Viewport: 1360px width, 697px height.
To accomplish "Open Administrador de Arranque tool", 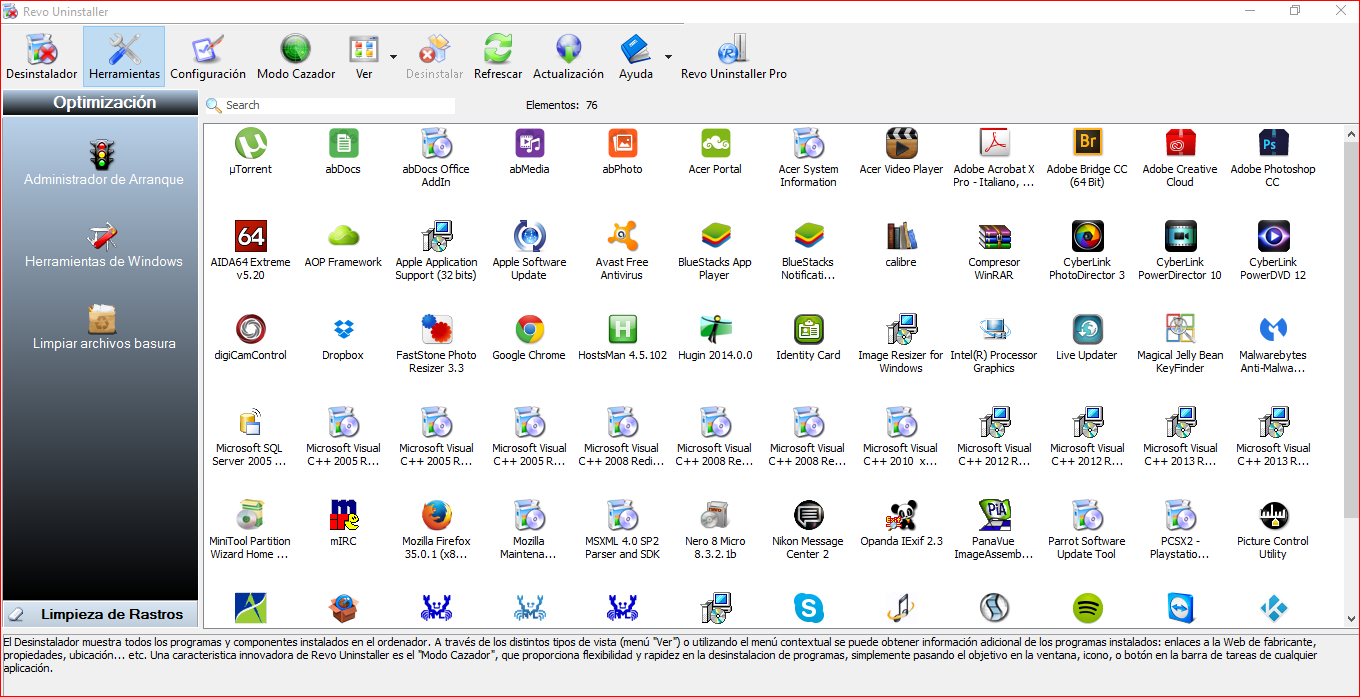I will (104, 163).
